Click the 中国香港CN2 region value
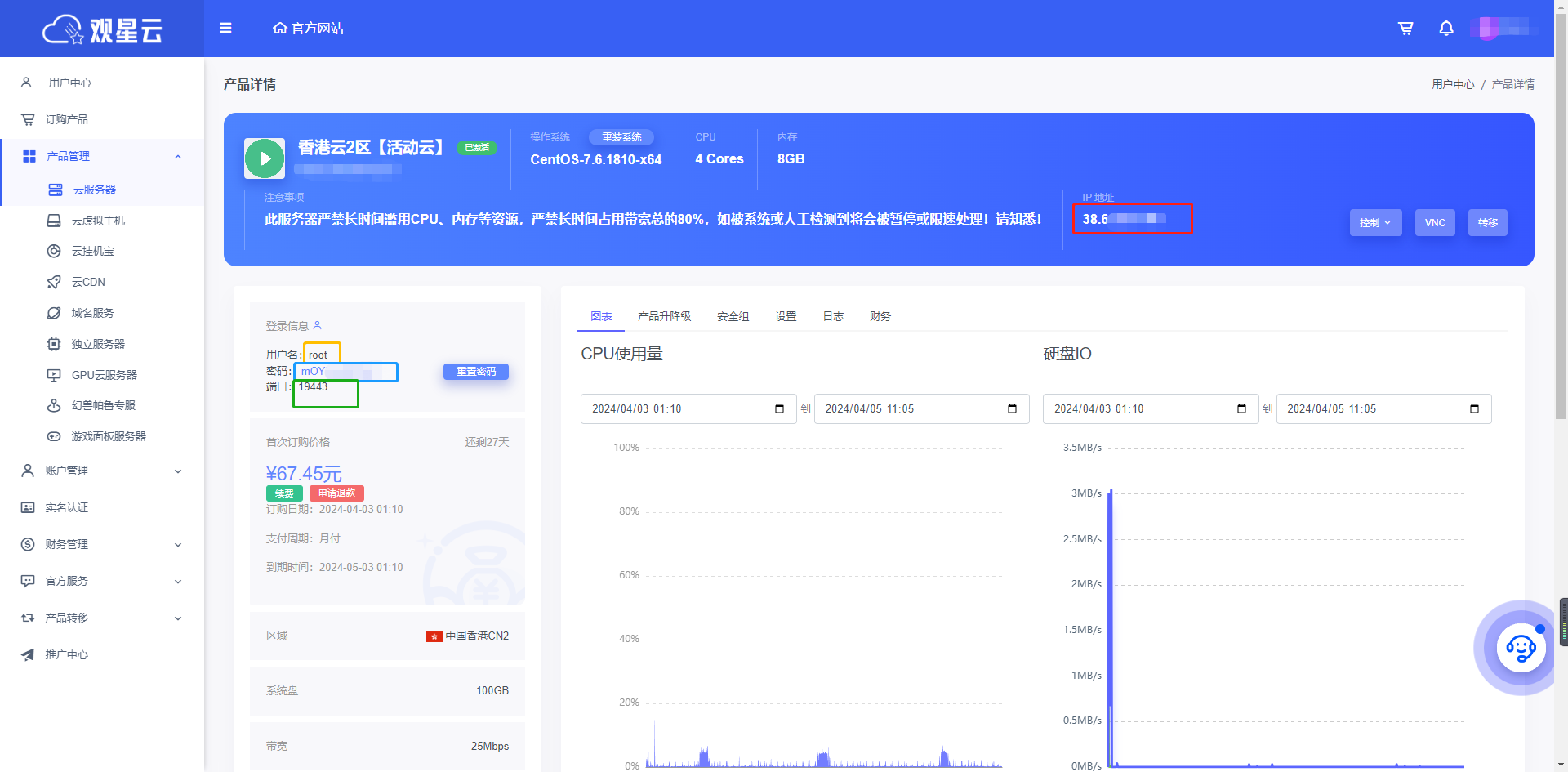Image resolution: width=1568 pixels, height=772 pixels. 477,636
